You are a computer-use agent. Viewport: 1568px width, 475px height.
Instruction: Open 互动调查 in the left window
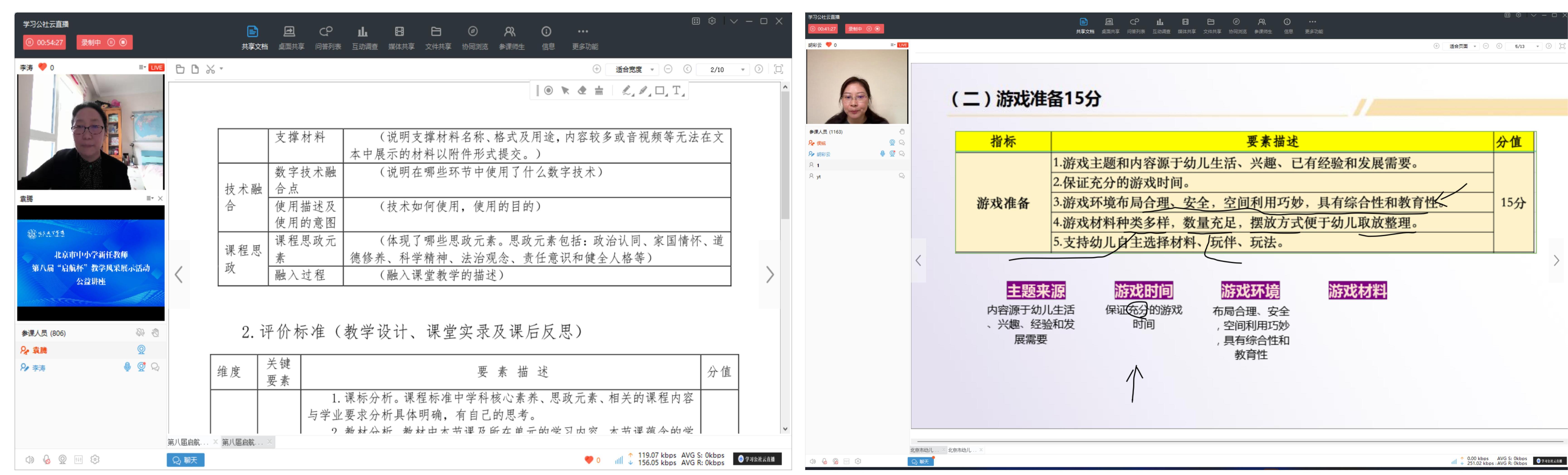(x=364, y=37)
